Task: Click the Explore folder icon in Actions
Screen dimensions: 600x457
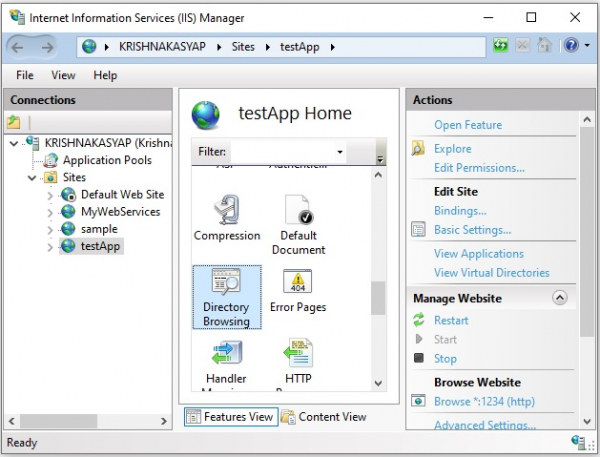Action: [418, 149]
